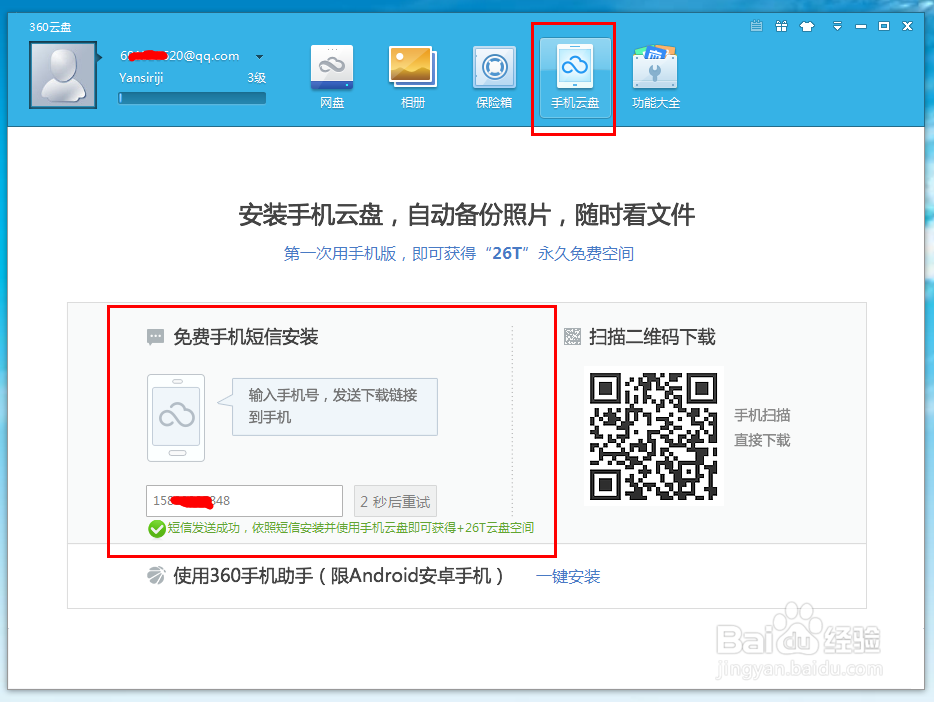Click the SMS message icon beside 免费手机短信安装
Viewport: 934px width, 702px height.
(155, 337)
